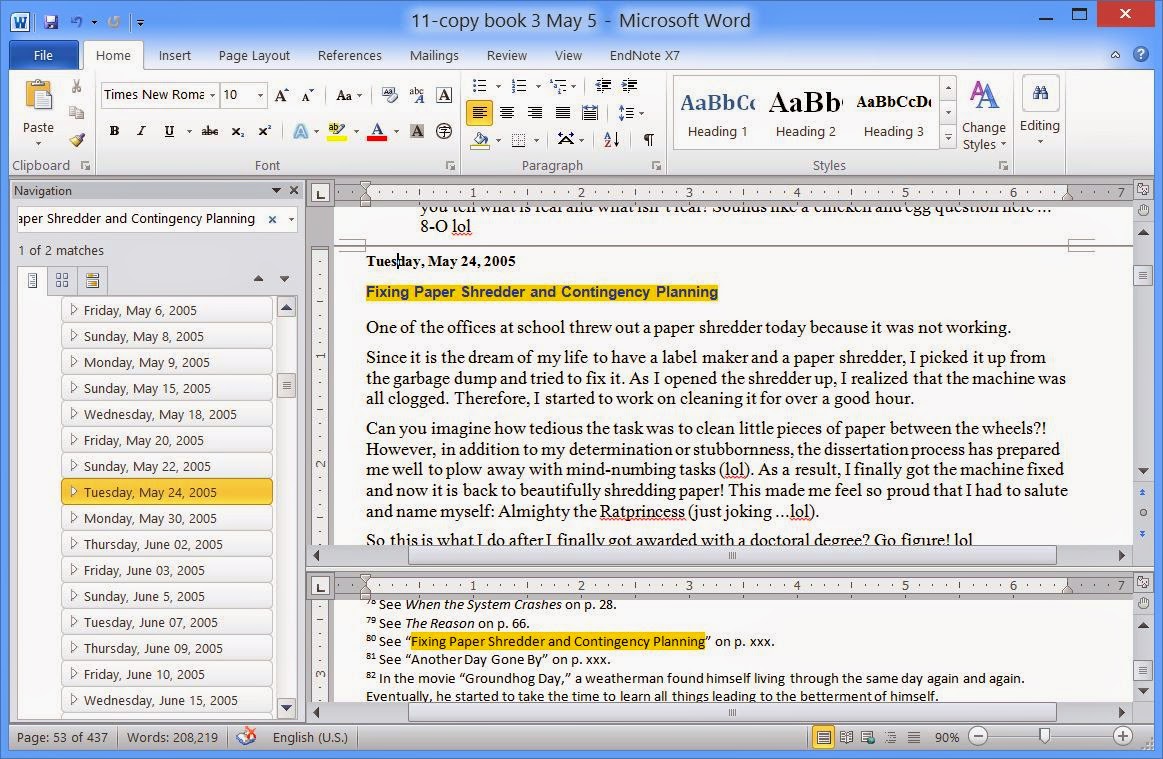Click the Clear Formatting icon
The width and height of the screenshot is (1163, 759).
(389, 95)
